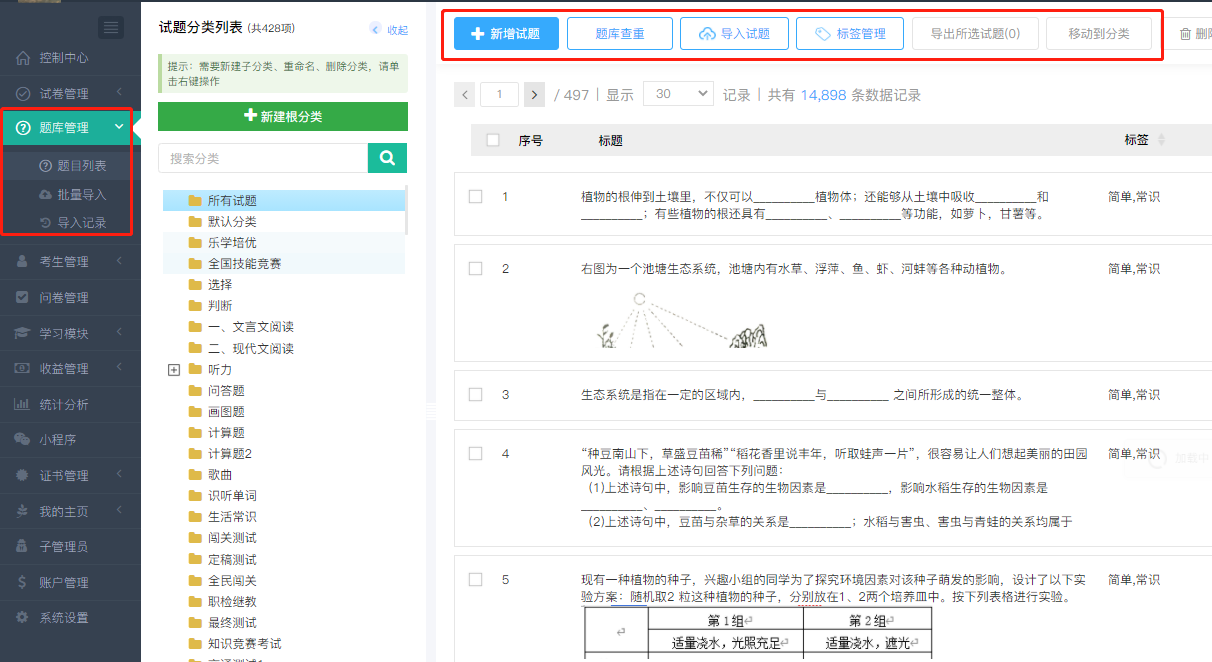Viewport: 1212px width, 662px height.
Task: Click the 试卷管理 checkmark icon
Action: click(22, 93)
